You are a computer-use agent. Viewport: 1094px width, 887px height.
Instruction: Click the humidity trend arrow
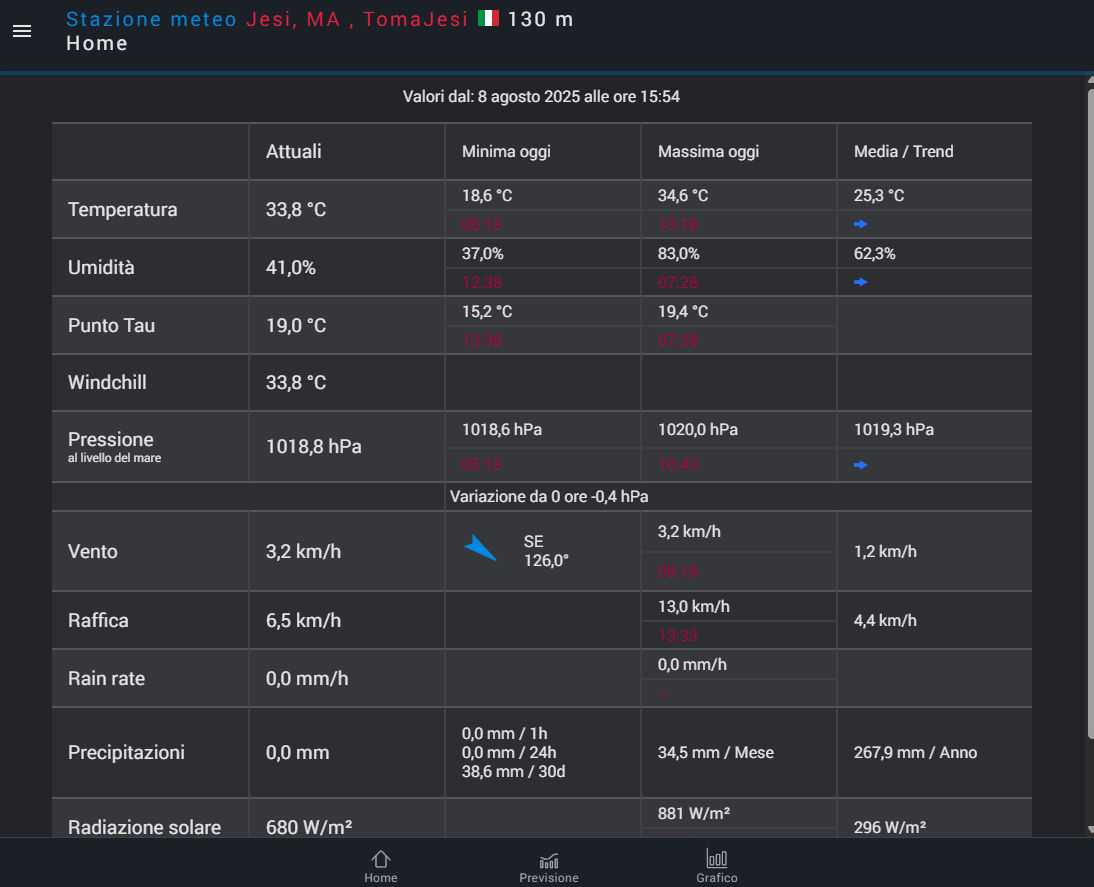(x=860, y=282)
